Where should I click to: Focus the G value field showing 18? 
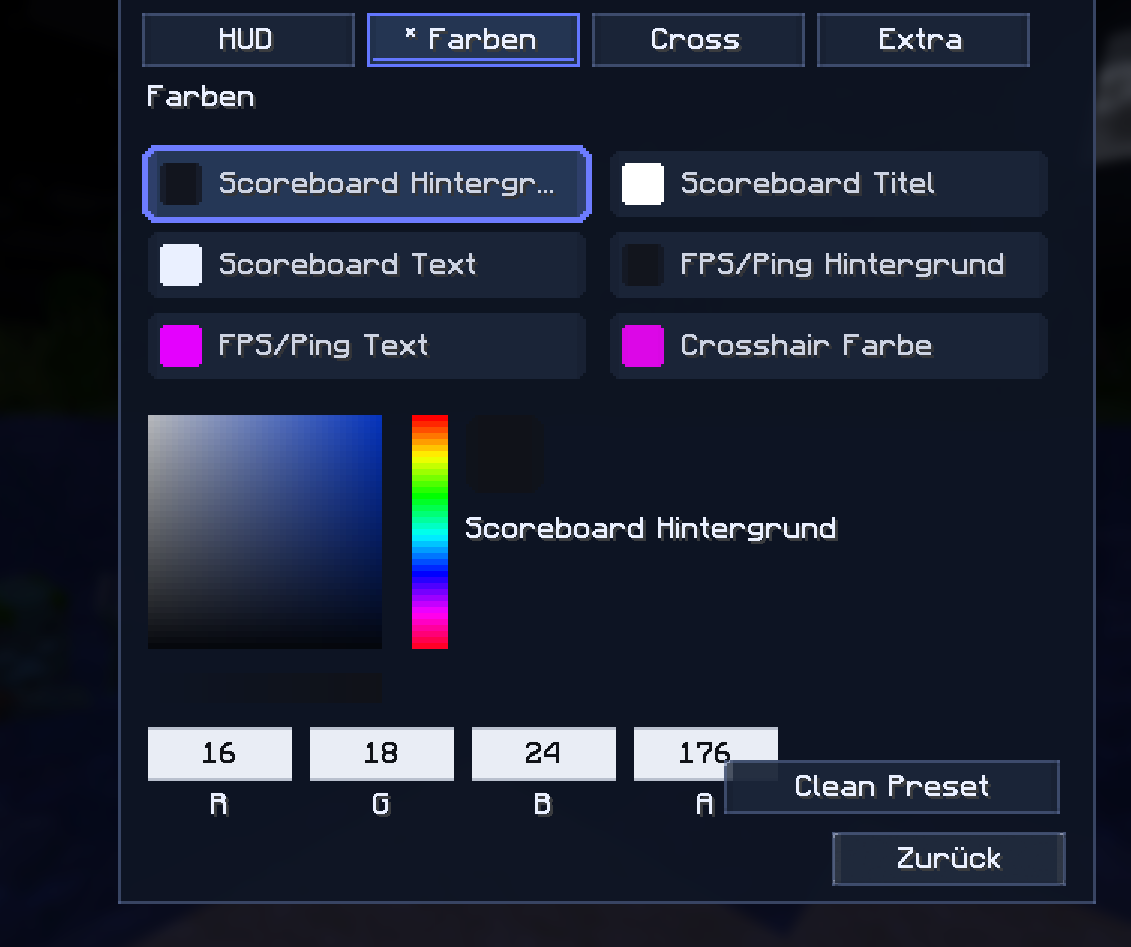point(382,754)
